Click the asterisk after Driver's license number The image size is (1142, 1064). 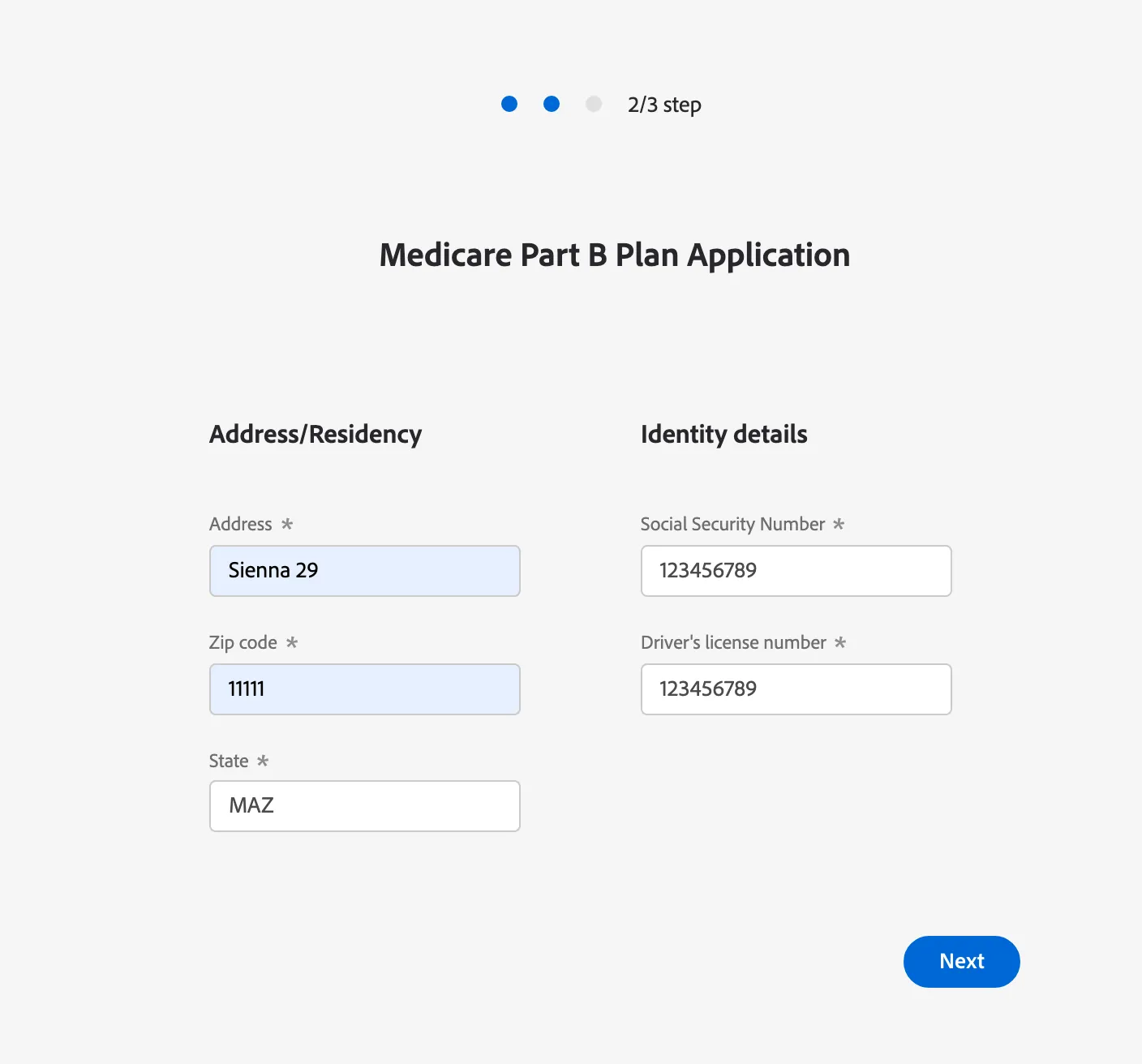(x=840, y=642)
